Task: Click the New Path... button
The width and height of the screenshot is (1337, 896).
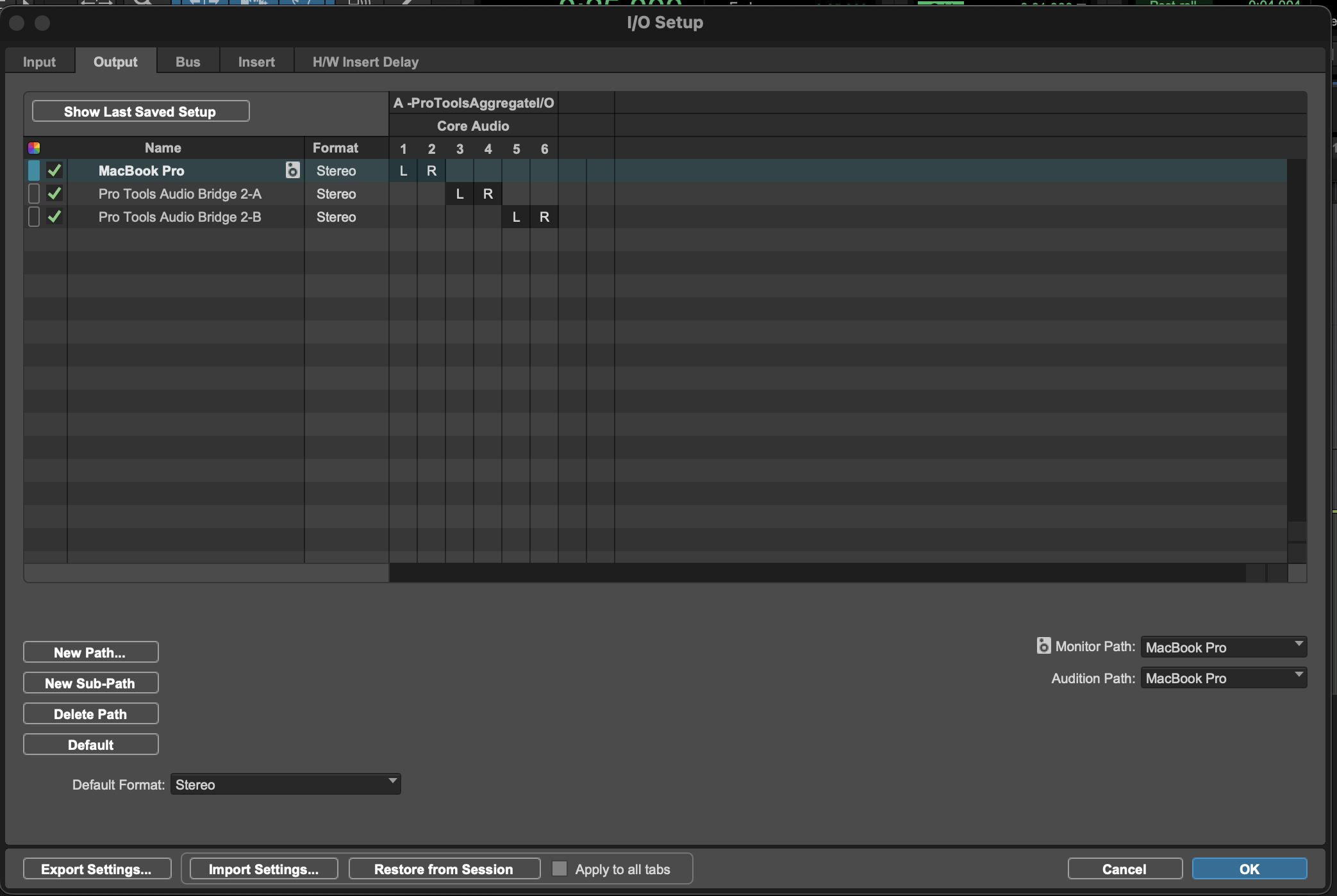Action: point(90,652)
